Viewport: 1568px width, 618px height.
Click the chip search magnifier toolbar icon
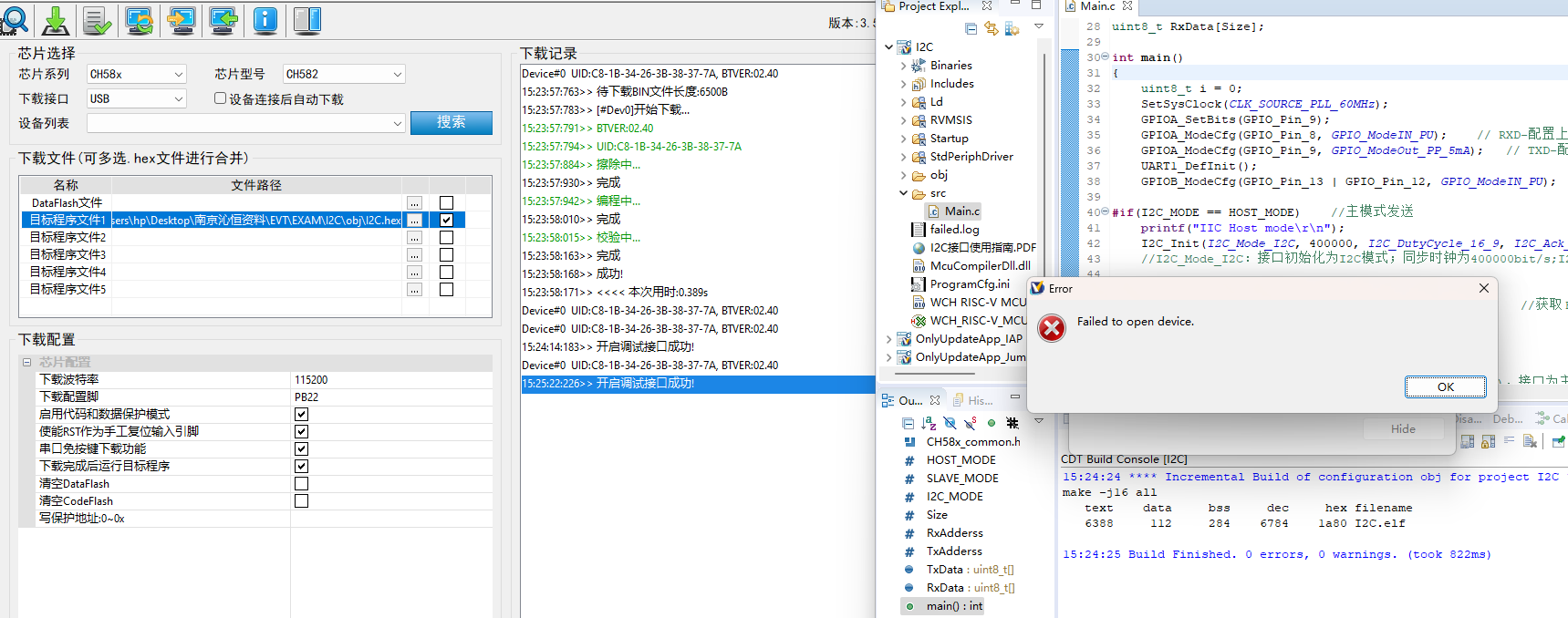pos(15,19)
